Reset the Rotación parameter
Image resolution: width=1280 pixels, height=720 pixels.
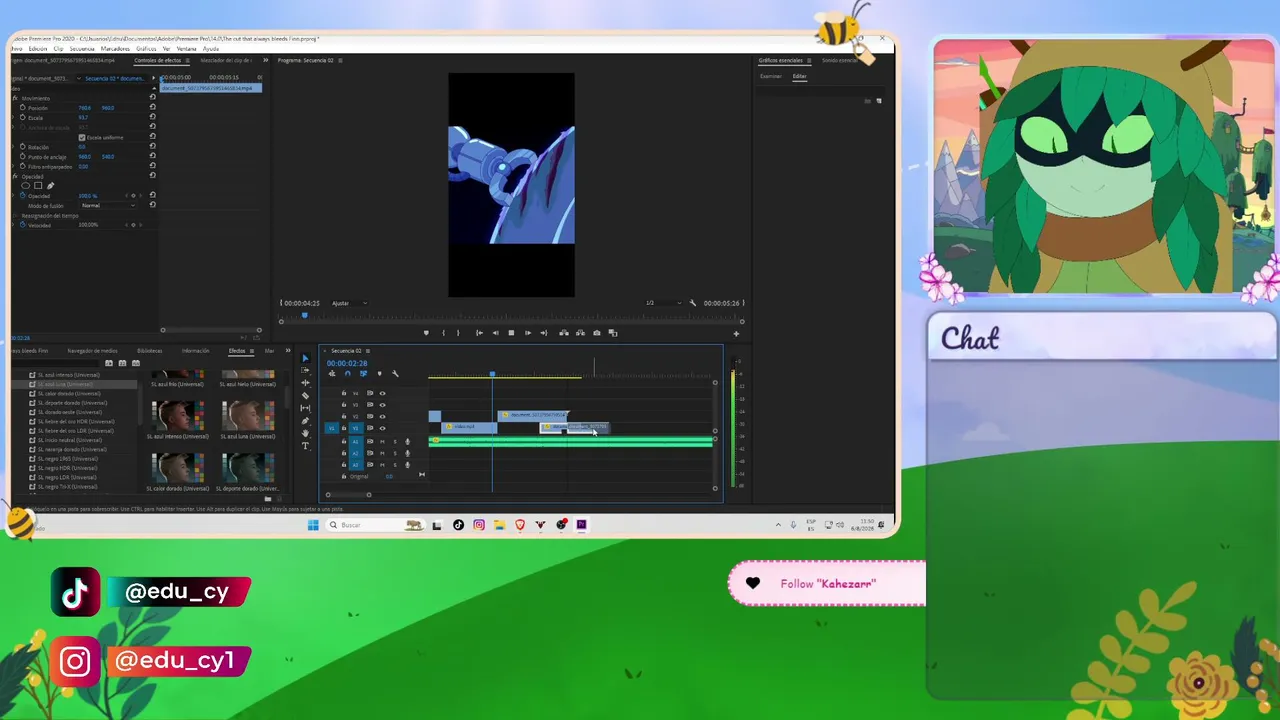coord(152,147)
